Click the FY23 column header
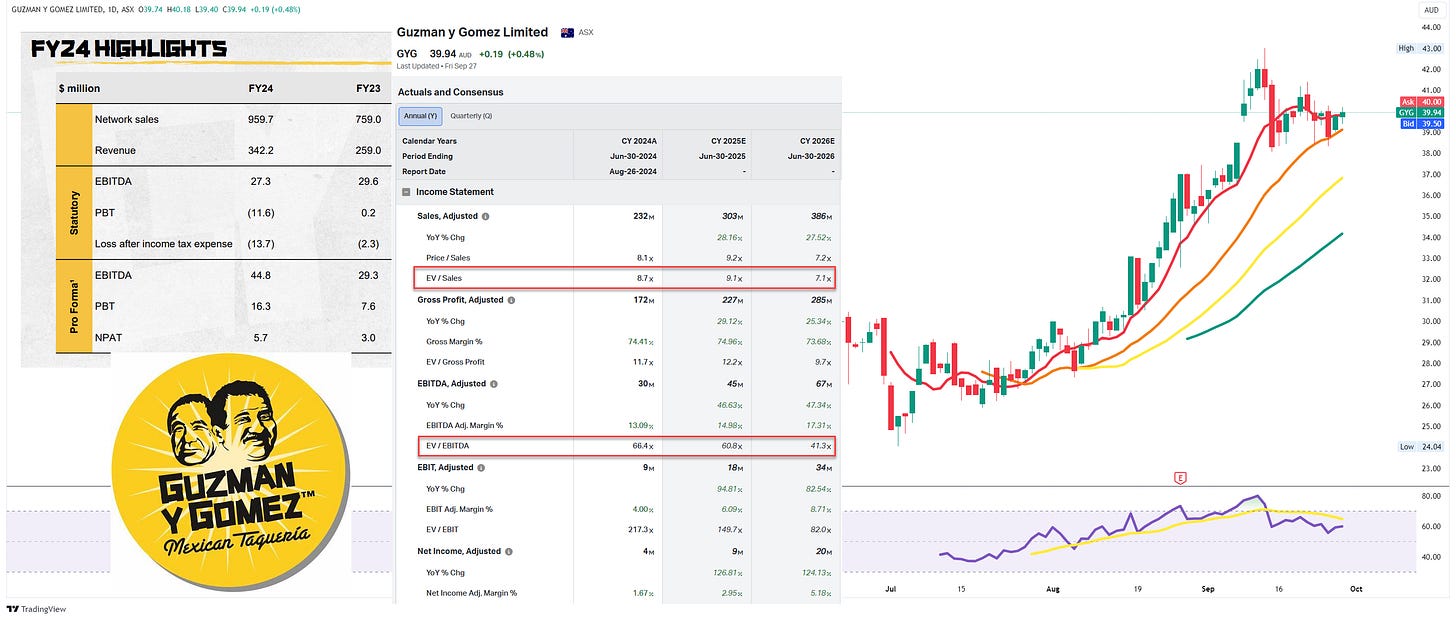 click(368, 88)
